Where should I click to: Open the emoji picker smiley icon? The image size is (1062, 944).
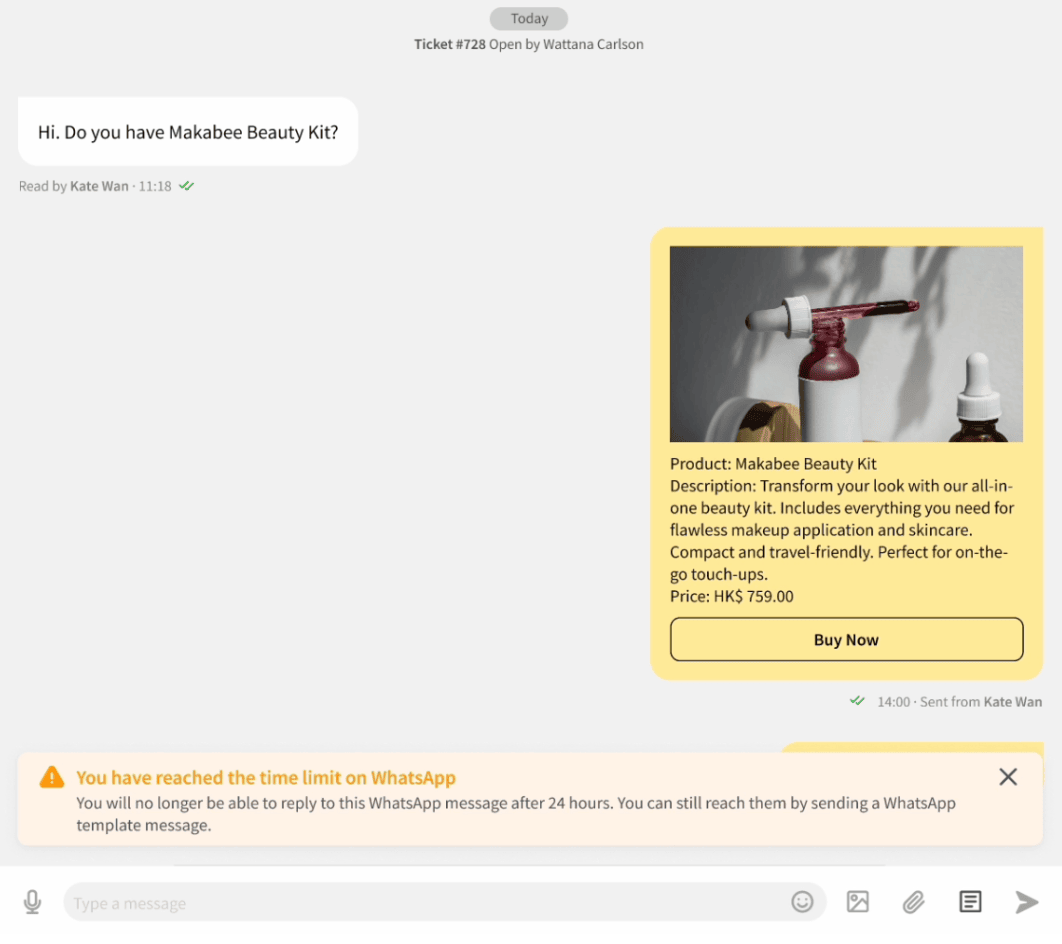pos(802,902)
